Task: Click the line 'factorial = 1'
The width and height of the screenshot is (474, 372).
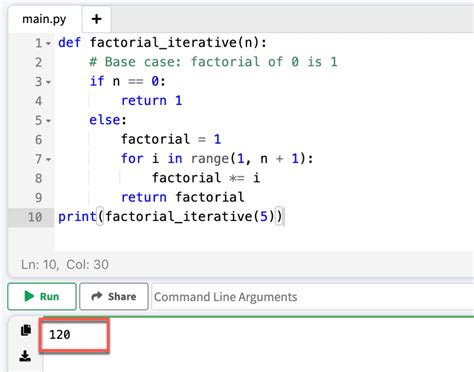Action: (x=171, y=139)
